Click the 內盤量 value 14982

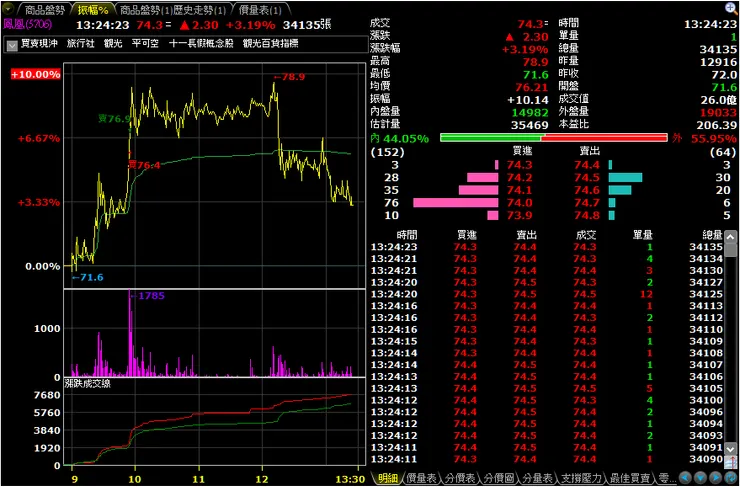click(x=530, y=112)
